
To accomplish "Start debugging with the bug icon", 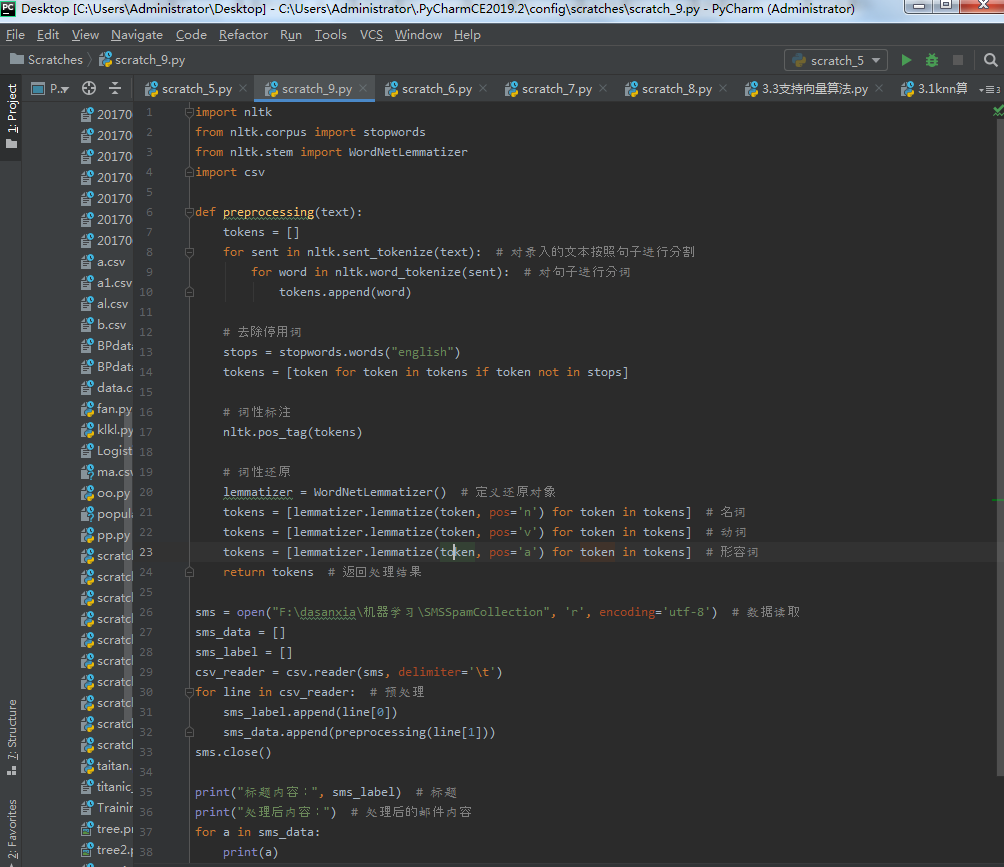I will click(x=932, y=60).
